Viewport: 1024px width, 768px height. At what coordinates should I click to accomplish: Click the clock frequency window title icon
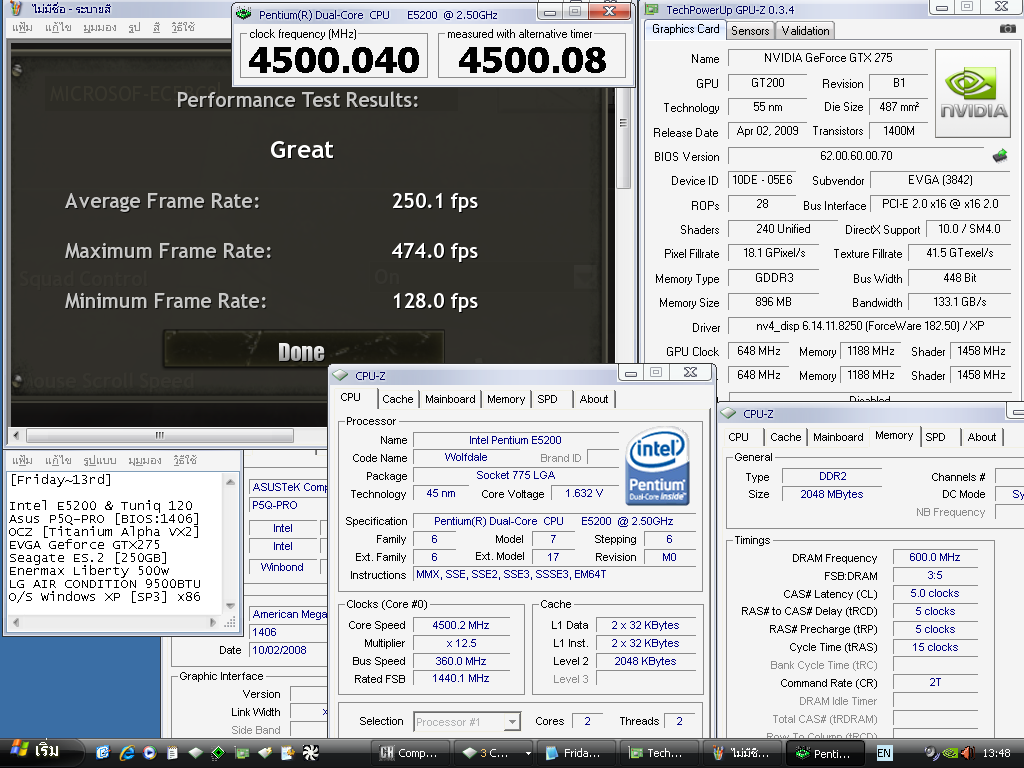(x=244, y=14)
